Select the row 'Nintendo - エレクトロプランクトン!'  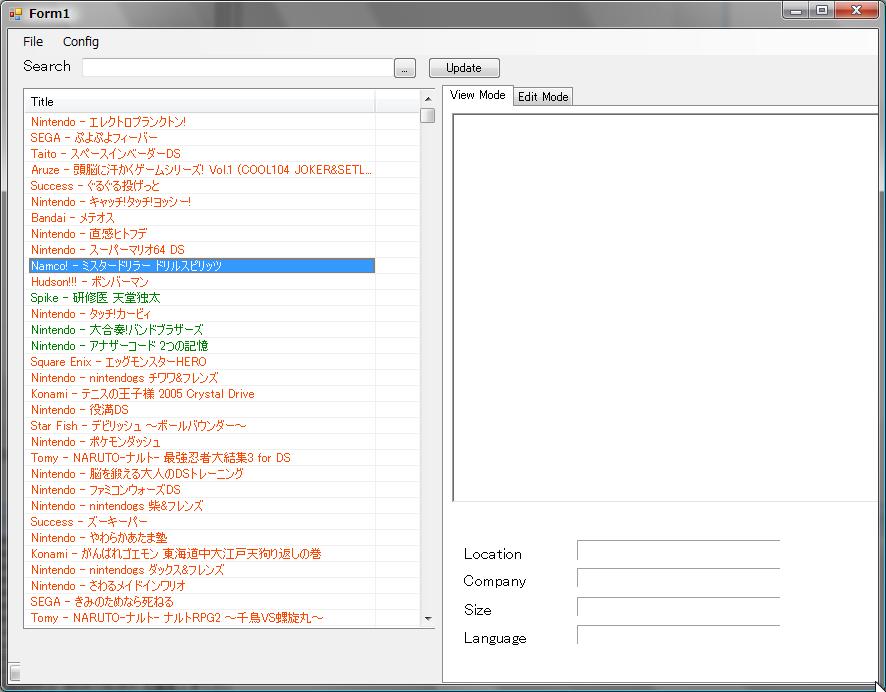coord(202,122)
